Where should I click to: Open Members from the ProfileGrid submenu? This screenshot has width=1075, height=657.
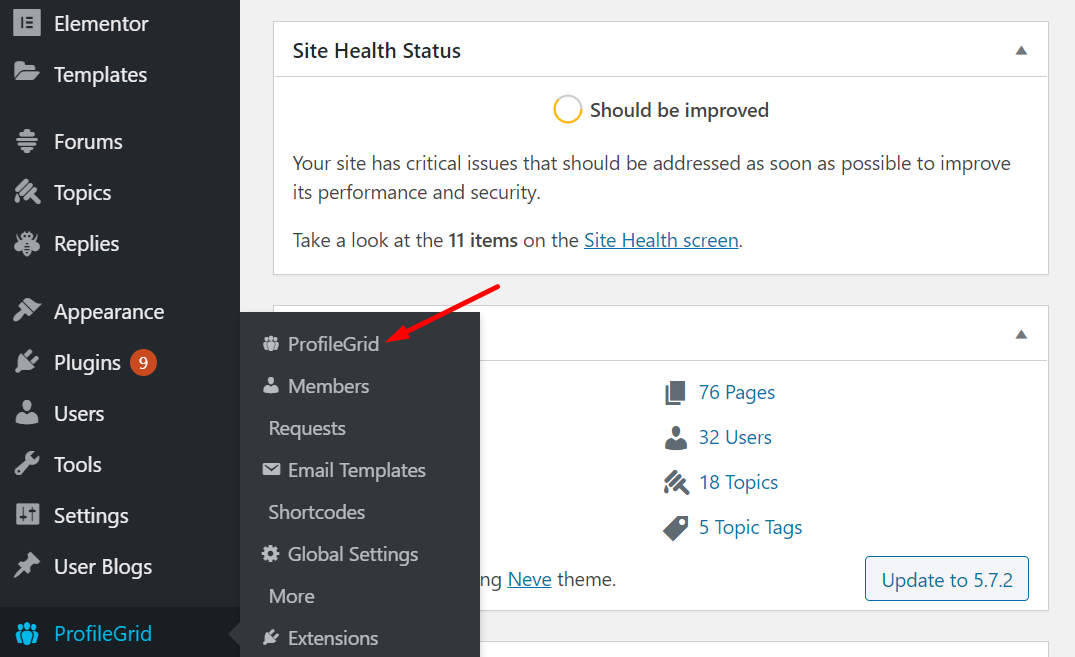328,385
